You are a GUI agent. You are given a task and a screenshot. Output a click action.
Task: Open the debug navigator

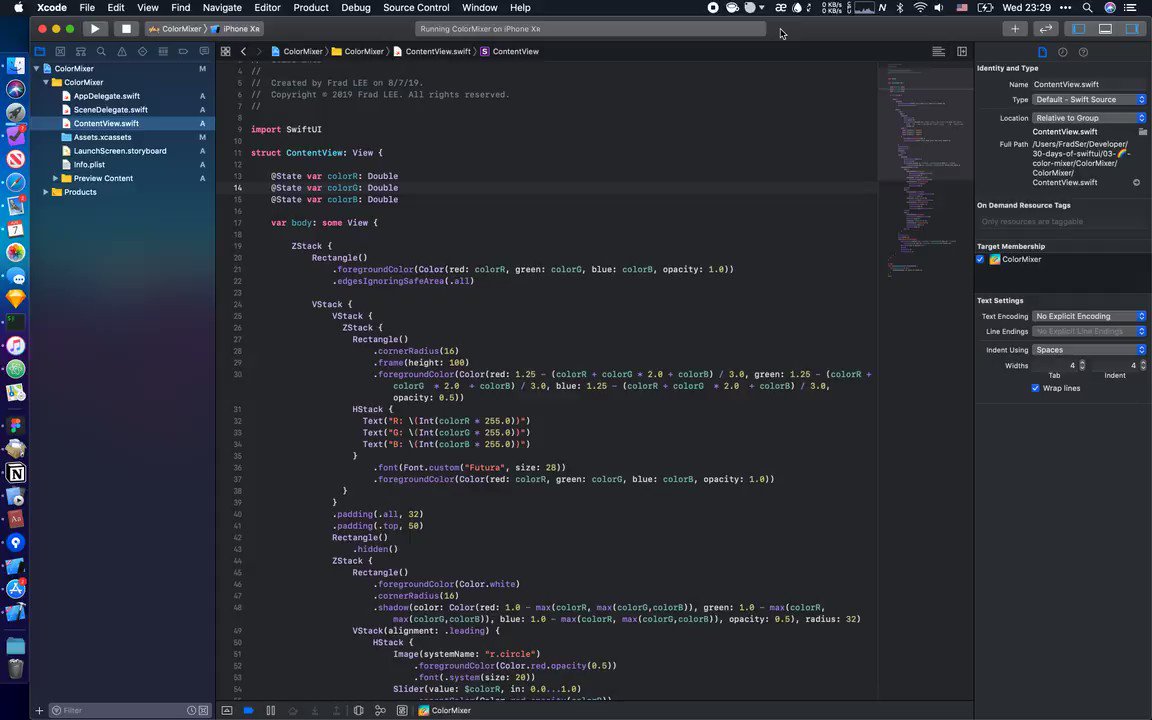(163, 51)
